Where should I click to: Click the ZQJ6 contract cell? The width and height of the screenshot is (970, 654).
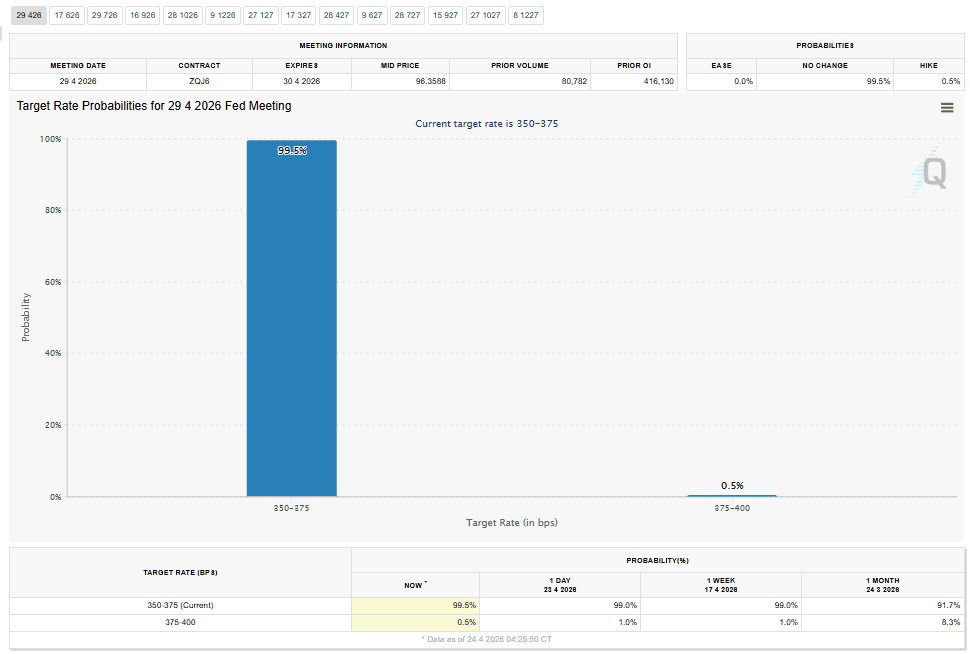pyautogui.click(x=199, y=81)
